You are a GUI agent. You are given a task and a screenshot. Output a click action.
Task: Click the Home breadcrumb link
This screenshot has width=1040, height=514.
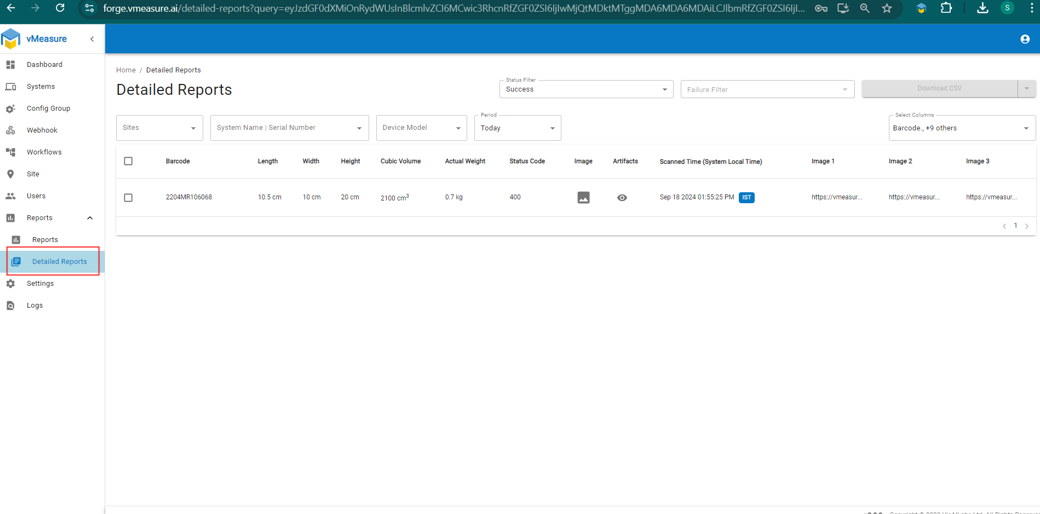[x=125, y=70]
